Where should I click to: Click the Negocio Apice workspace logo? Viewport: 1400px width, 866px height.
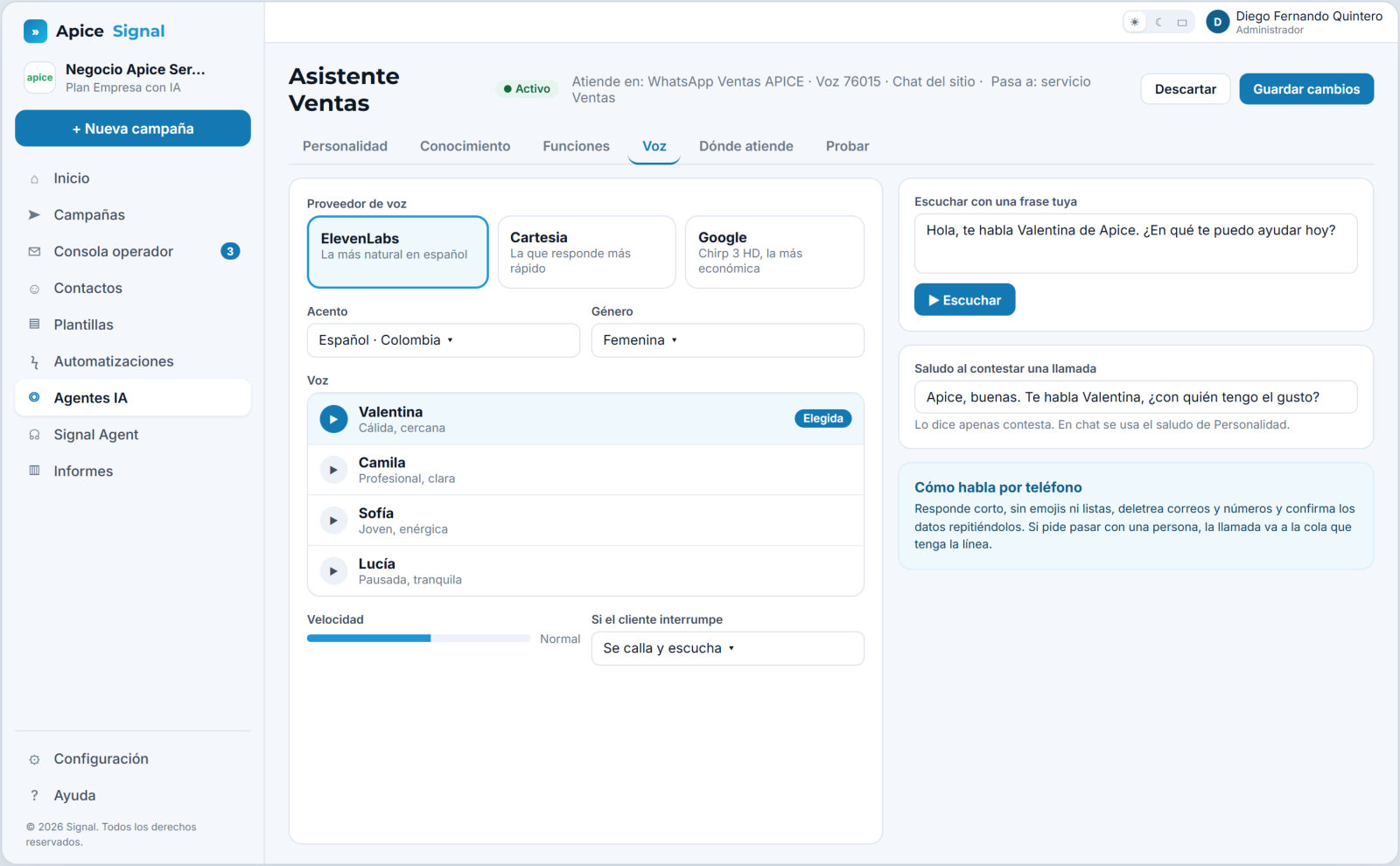point(39,78)
